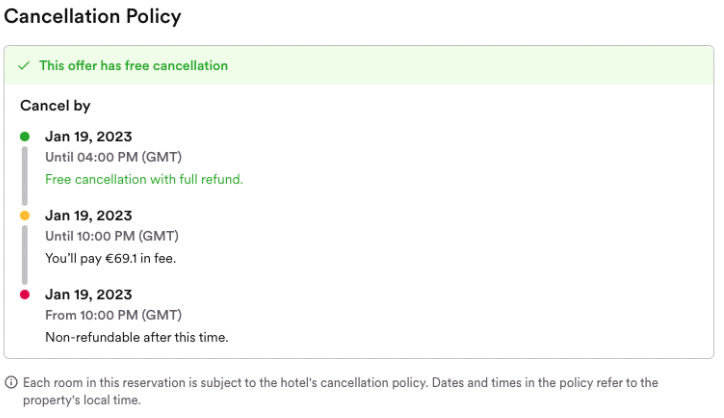Click 'Until 10:00 PM (GMT)' text
The image size is (724, 418).
point(112,236)
